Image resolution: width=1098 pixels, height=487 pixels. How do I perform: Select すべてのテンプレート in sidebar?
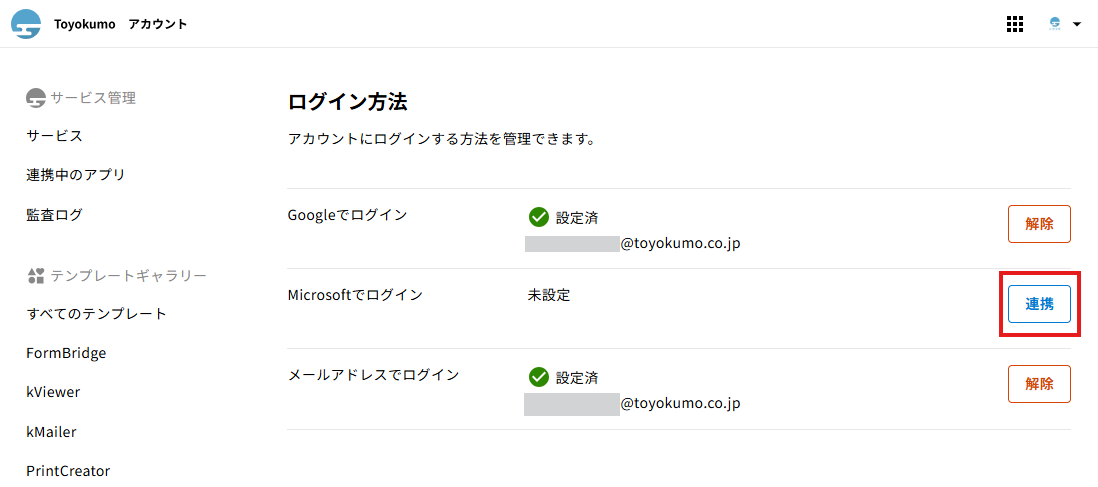pos(97,314)
